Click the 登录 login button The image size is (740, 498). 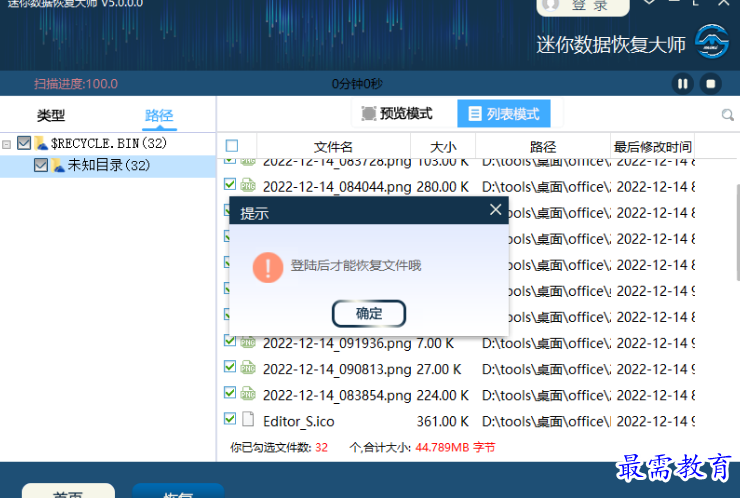tap(583, 7)
